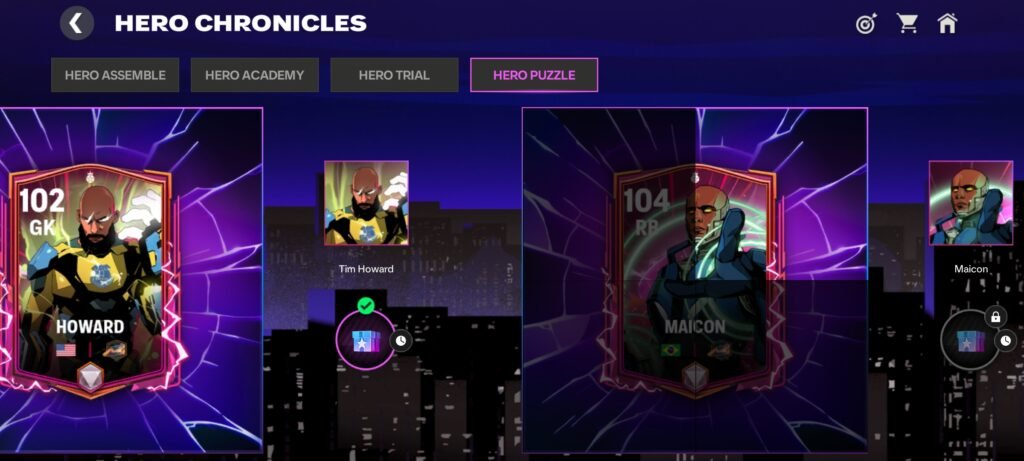View the clock timer beside Maicon's reward
This screenshot has height=461, width=1024.
1006,340
